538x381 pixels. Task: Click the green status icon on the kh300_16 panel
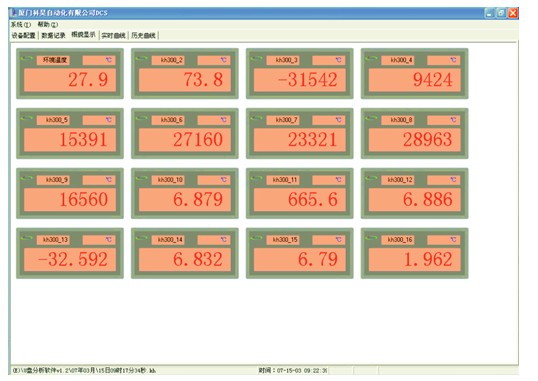371,238
